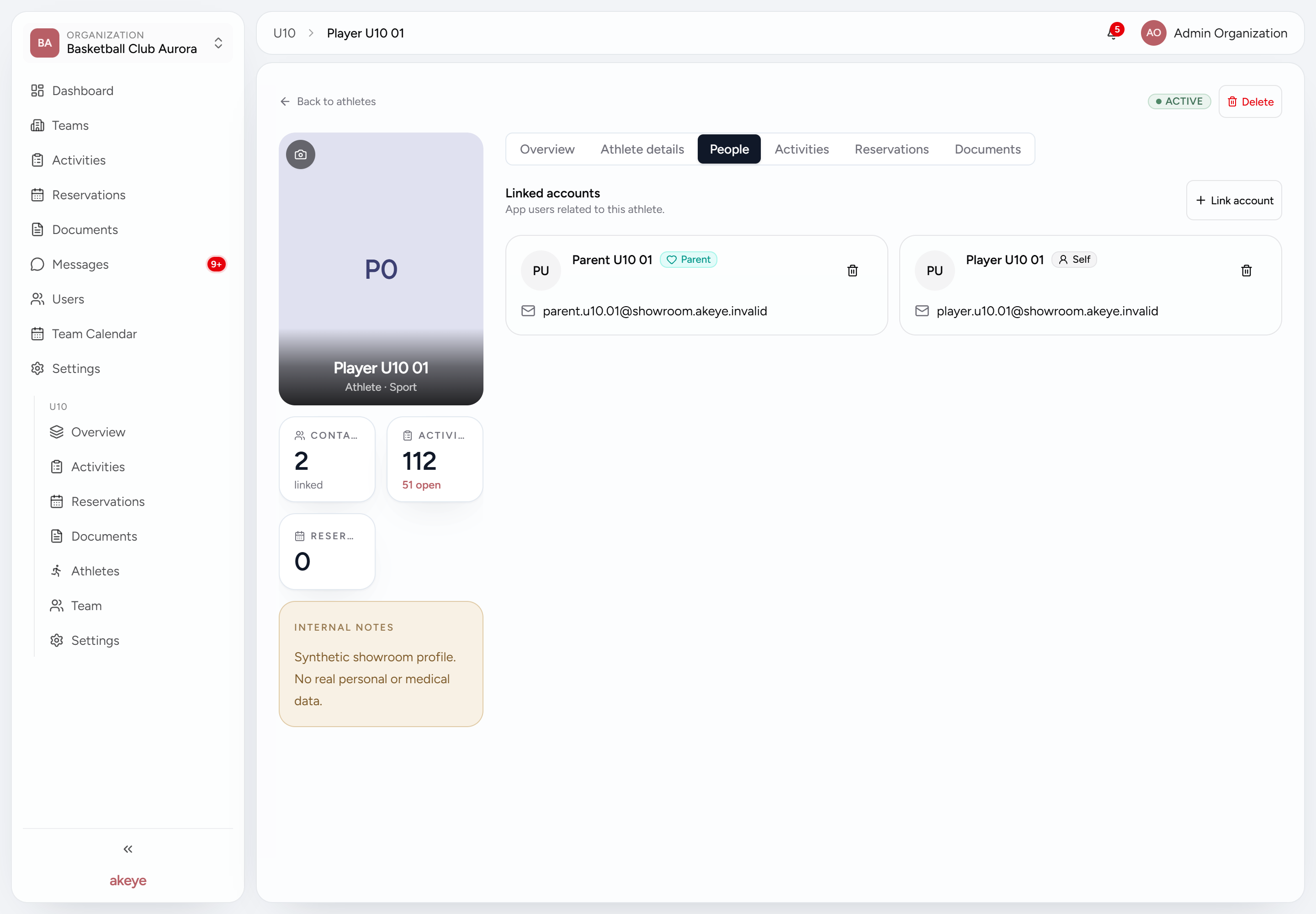Click the 51 open activities text
The width and height of the screenshot is (1316, 914).
tap(421, 484)
